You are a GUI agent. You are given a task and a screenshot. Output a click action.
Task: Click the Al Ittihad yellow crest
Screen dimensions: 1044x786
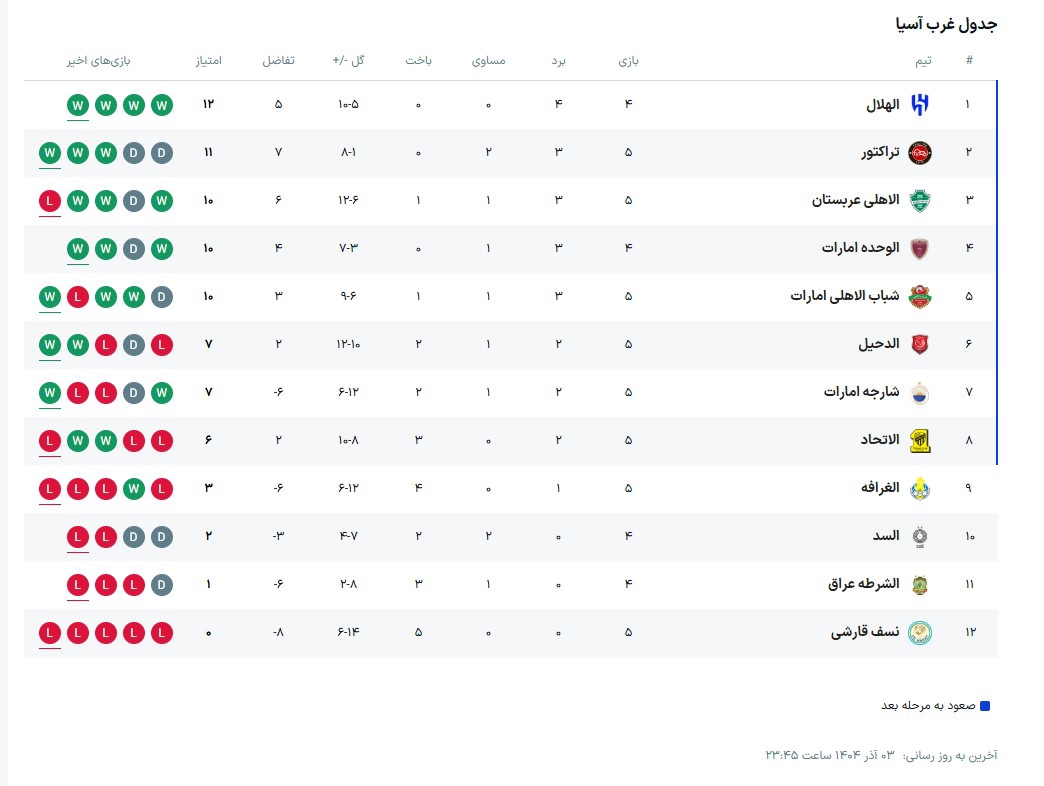[919, 440]
